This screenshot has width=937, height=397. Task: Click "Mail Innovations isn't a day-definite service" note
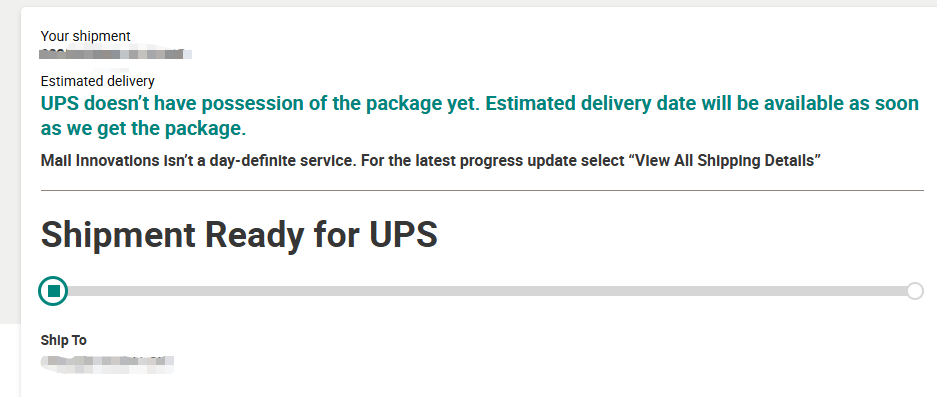[x=197, y=160]
